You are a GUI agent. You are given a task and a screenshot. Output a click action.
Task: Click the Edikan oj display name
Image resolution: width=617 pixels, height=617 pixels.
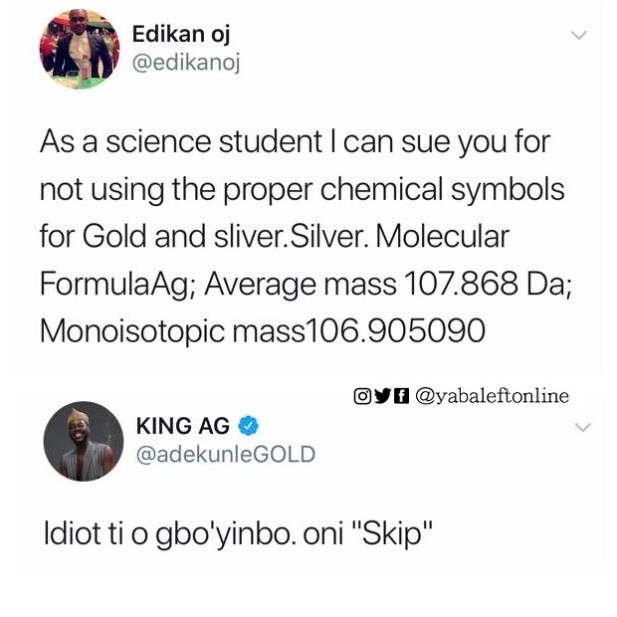181,35
